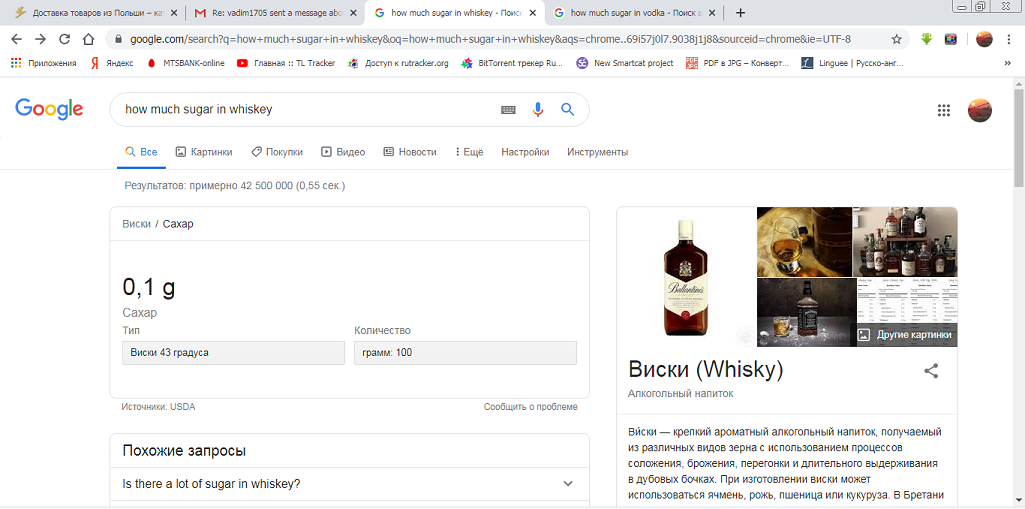Open the shelf of bottles image
This screenshot has width=1025, height=509.
tap(905, 242)
